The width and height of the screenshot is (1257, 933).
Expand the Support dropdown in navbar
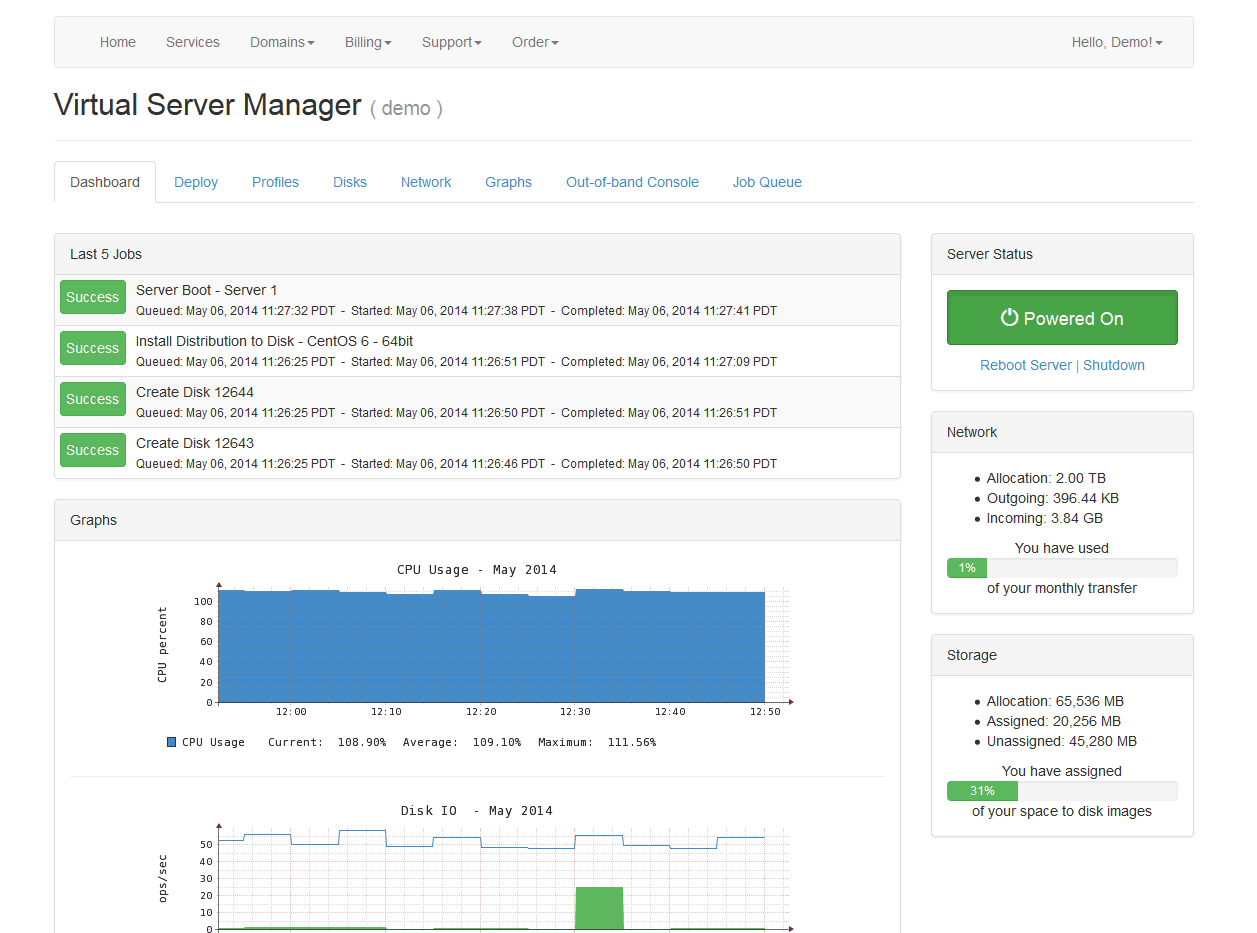(451, 42)
